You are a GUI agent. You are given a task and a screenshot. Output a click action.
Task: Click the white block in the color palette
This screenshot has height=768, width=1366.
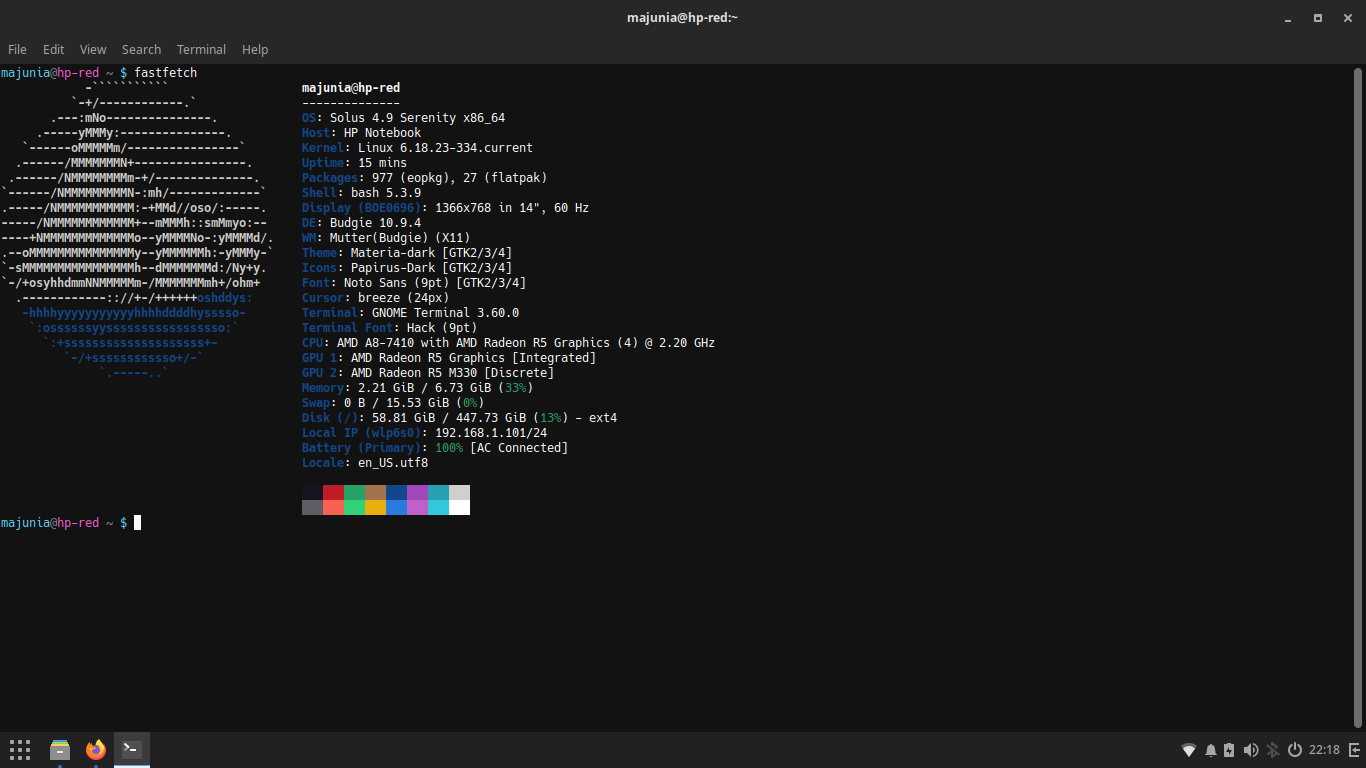pyautogui.click(x=459, y=507)
